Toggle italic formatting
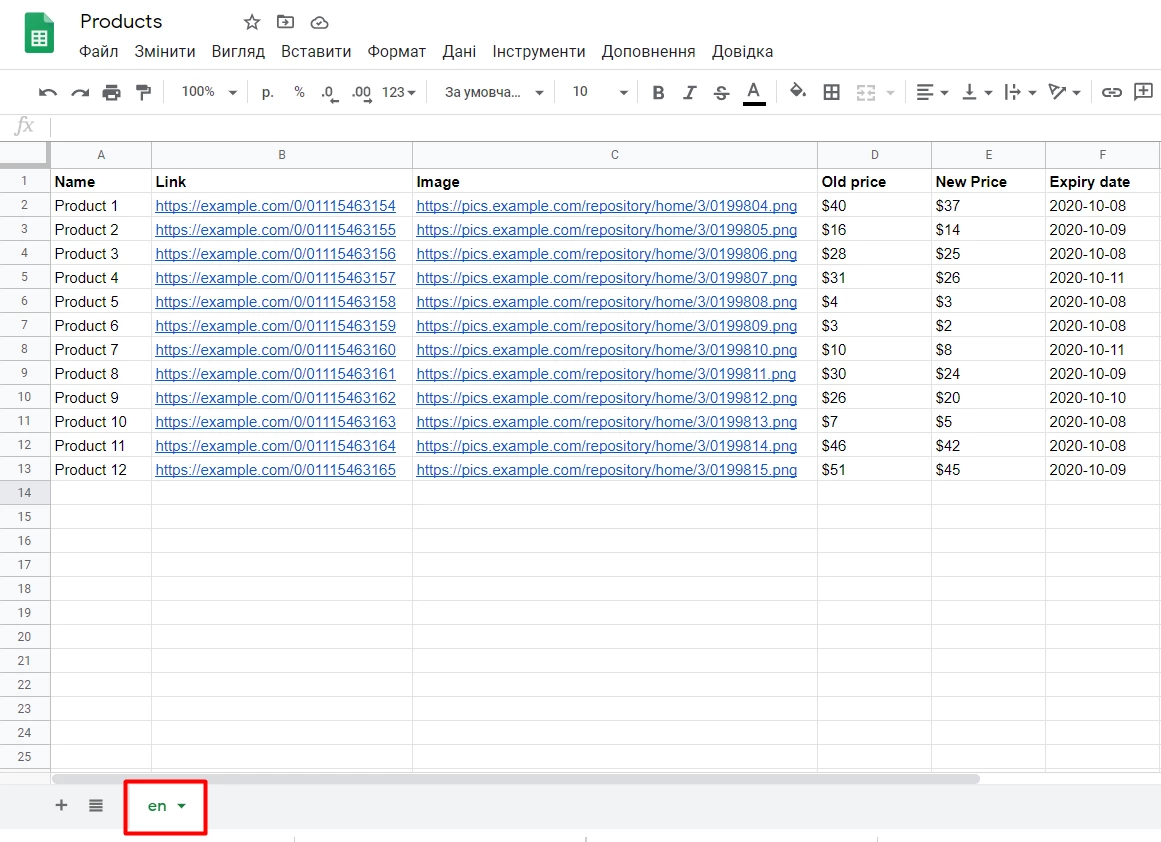The width and height of the screenshot is (1161, 842). pyautogui.click(x=689, y=93)
